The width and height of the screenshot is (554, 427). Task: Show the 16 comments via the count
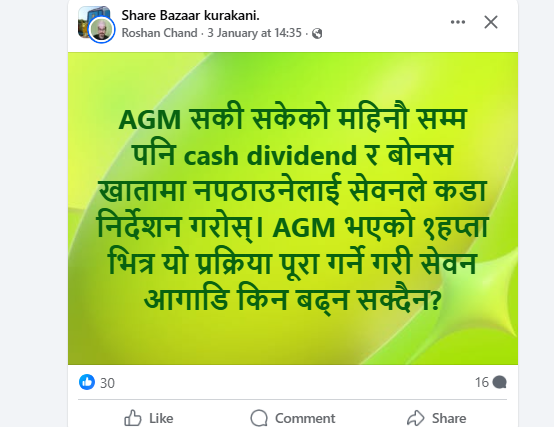point(482,382)
